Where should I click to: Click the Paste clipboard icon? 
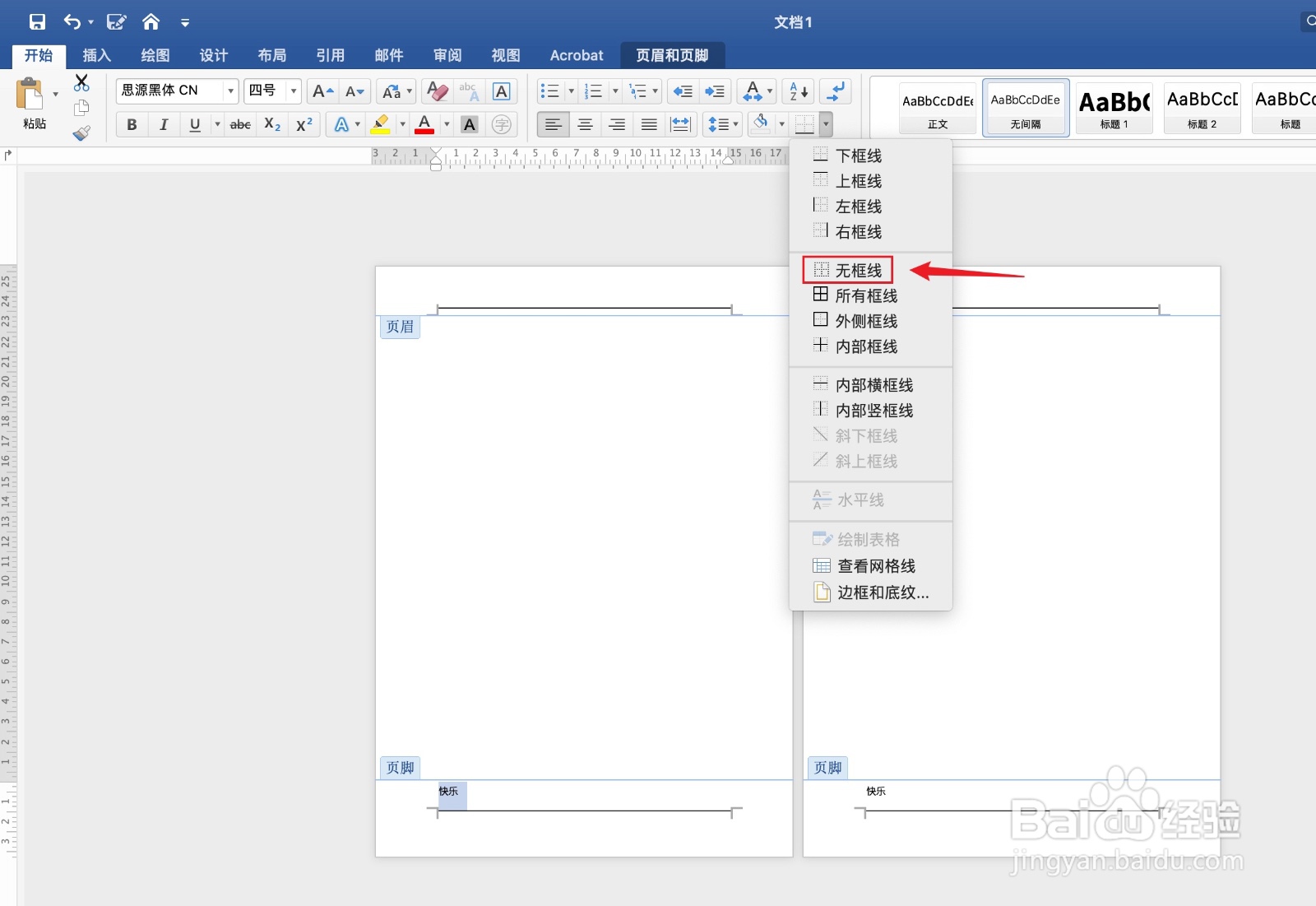30,95
